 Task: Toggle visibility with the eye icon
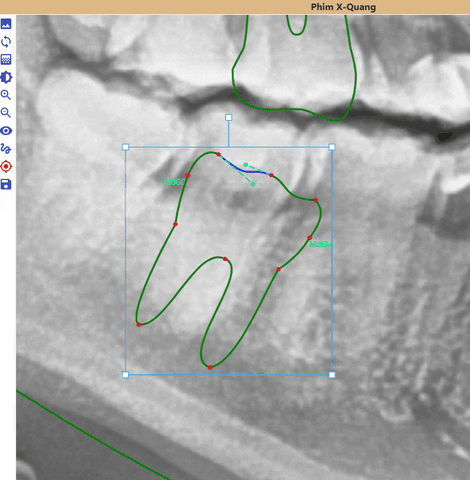6,131
